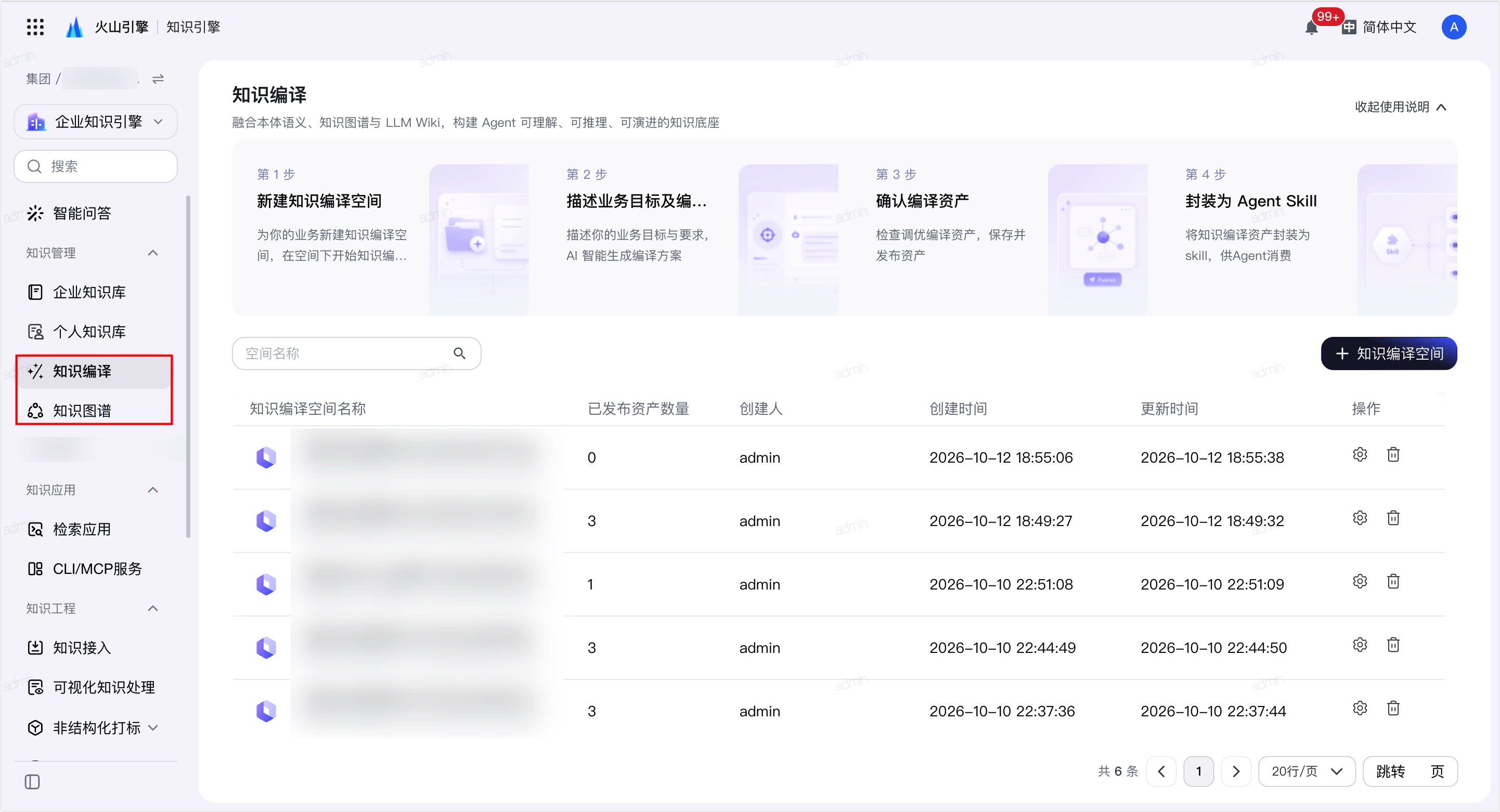The image size is (1500, 812).
Task: Click the switch organization arrows icon
Action: pyautogui.click(x=158, y=78)
